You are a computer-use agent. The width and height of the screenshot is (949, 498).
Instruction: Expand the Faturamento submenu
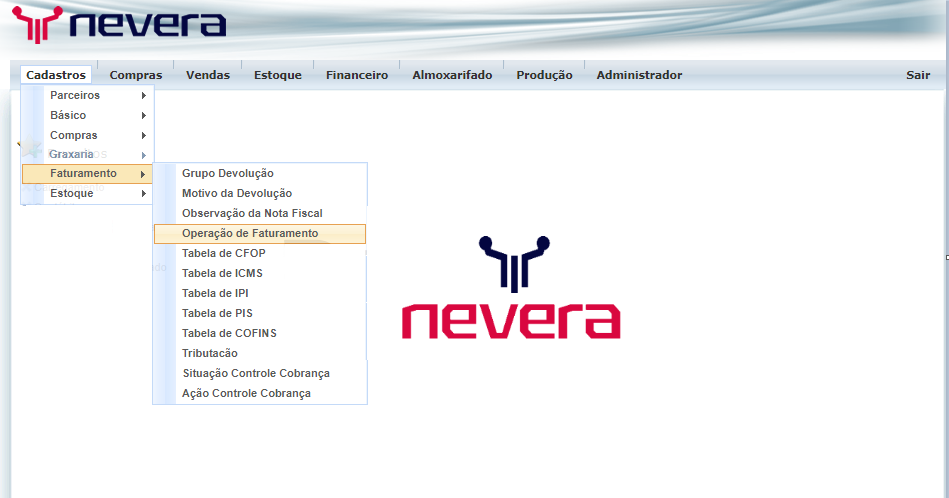click(87, 174)
